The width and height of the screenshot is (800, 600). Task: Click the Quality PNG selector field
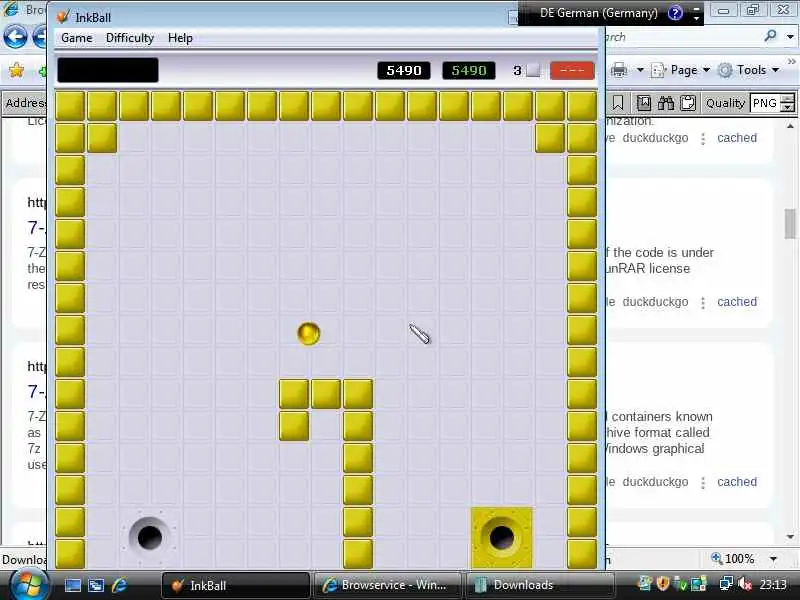tap(766, 104)
